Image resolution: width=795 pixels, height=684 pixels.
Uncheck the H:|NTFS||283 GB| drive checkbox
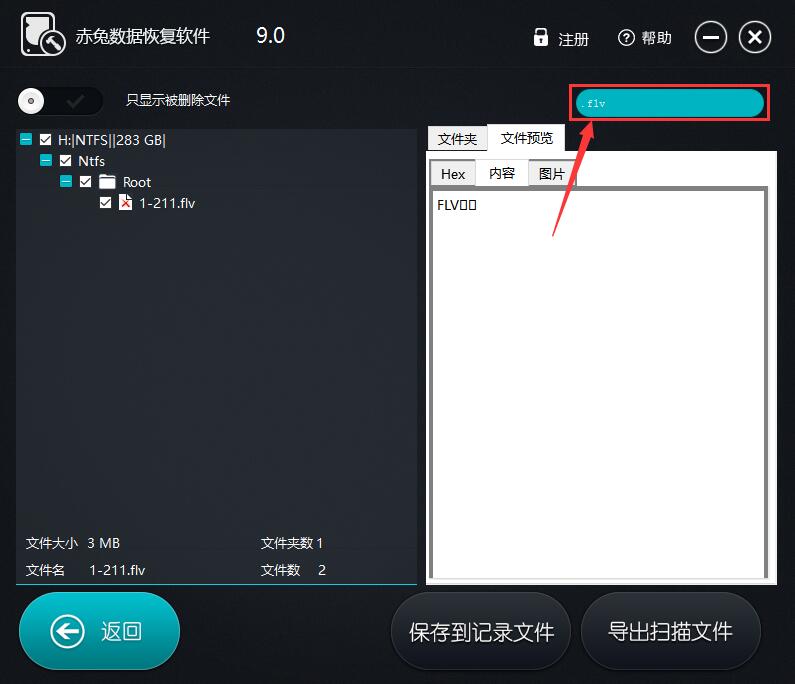[46, 139]
